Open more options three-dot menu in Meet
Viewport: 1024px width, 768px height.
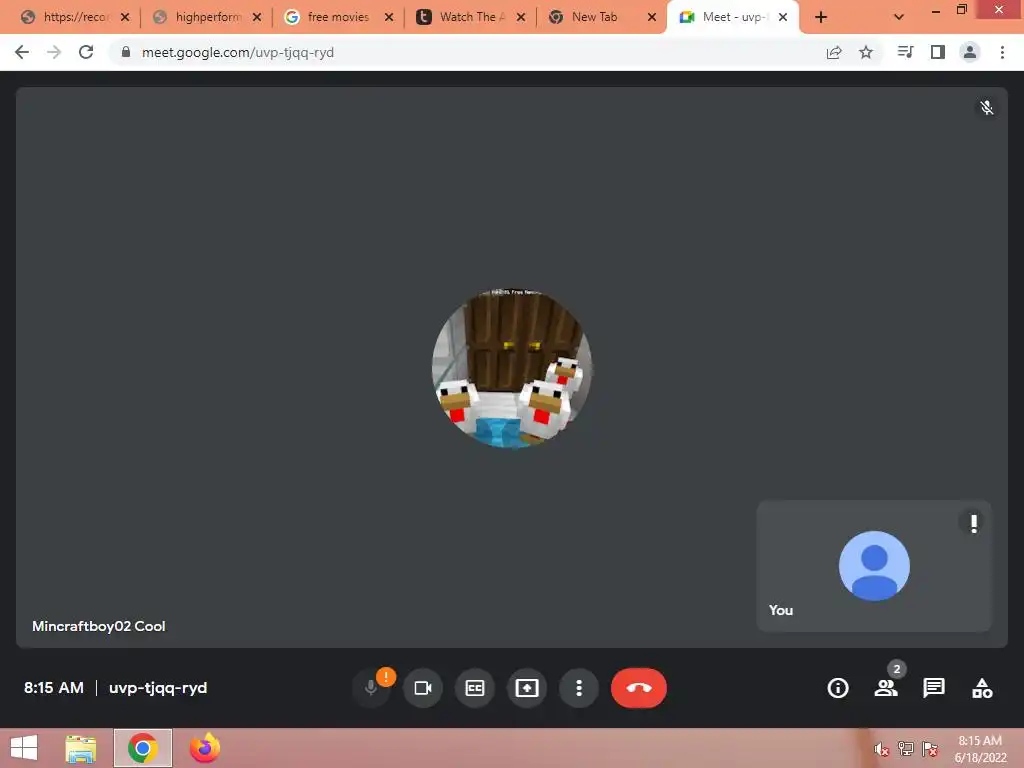click(579, 688)
